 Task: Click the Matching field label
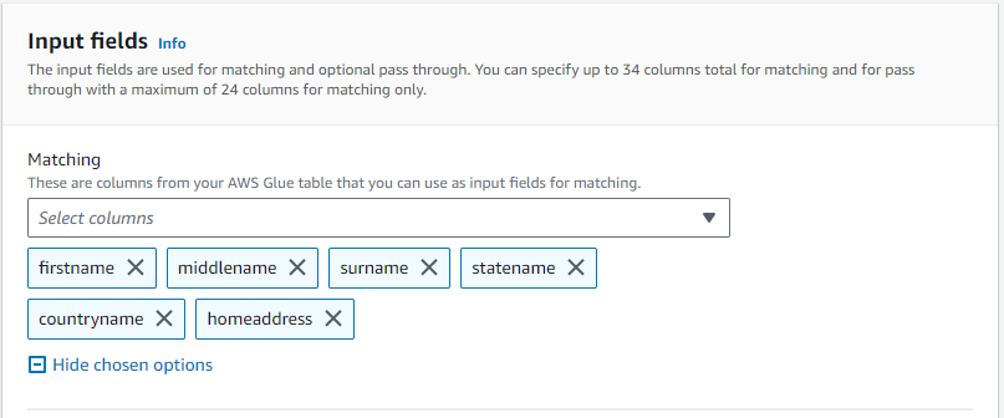tap(64, 160)
